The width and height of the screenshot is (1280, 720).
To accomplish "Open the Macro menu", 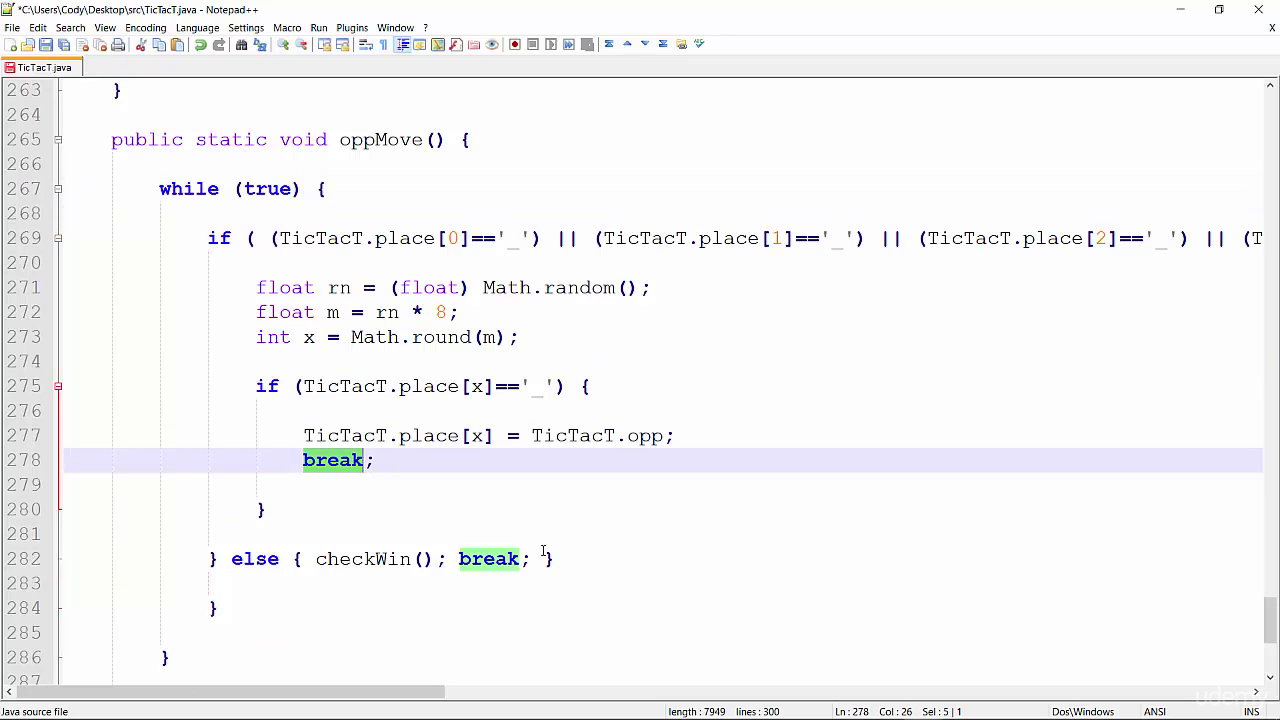I will tap(287, 28).
